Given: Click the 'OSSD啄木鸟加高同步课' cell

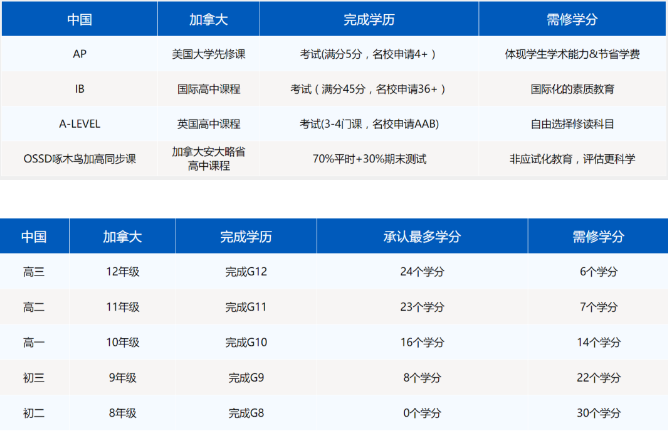Looking at the screenshot, I should coord(79,159).
